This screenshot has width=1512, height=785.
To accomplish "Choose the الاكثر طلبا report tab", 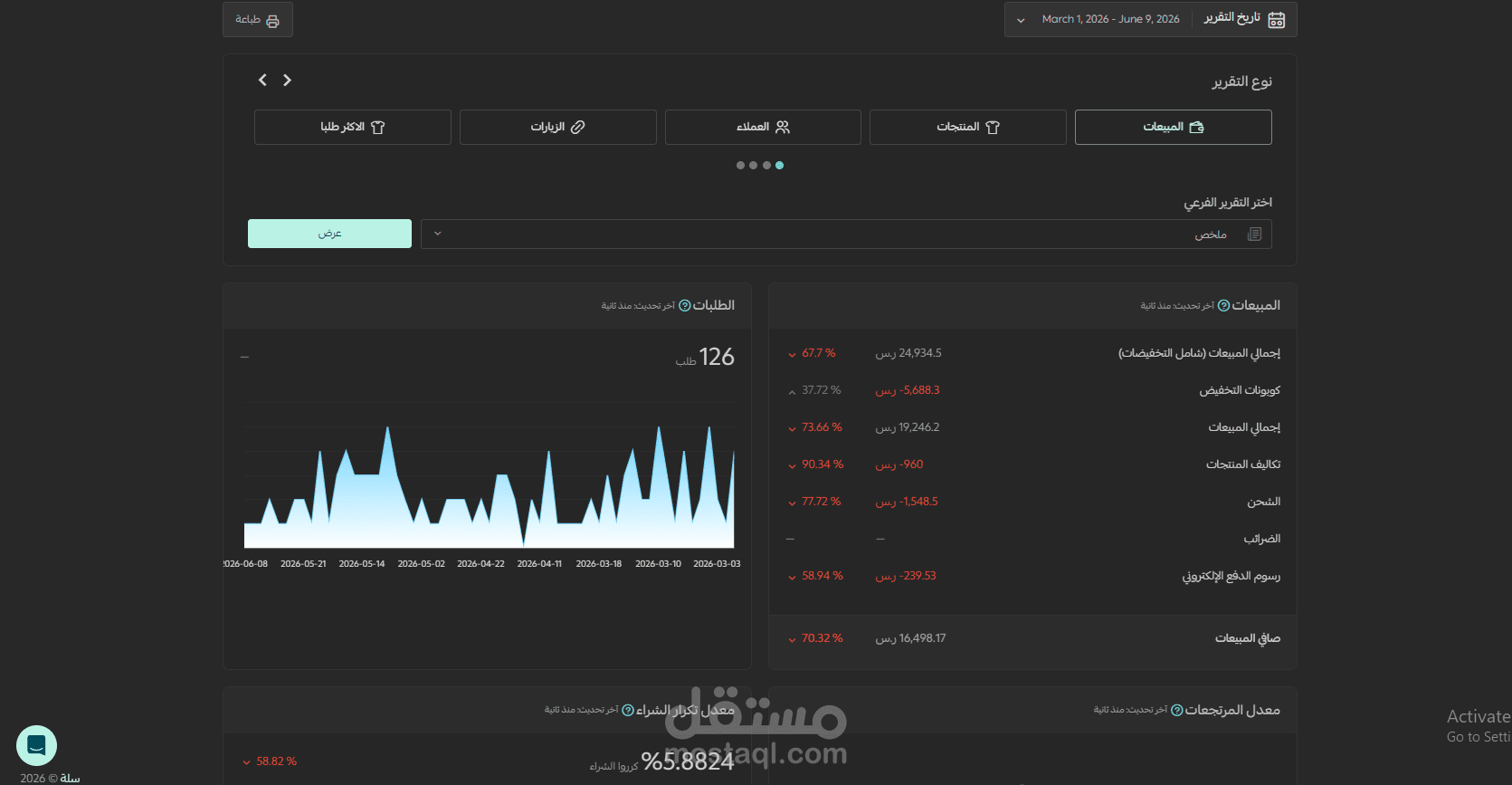I will pyautogui.click(x=353, y=127).
